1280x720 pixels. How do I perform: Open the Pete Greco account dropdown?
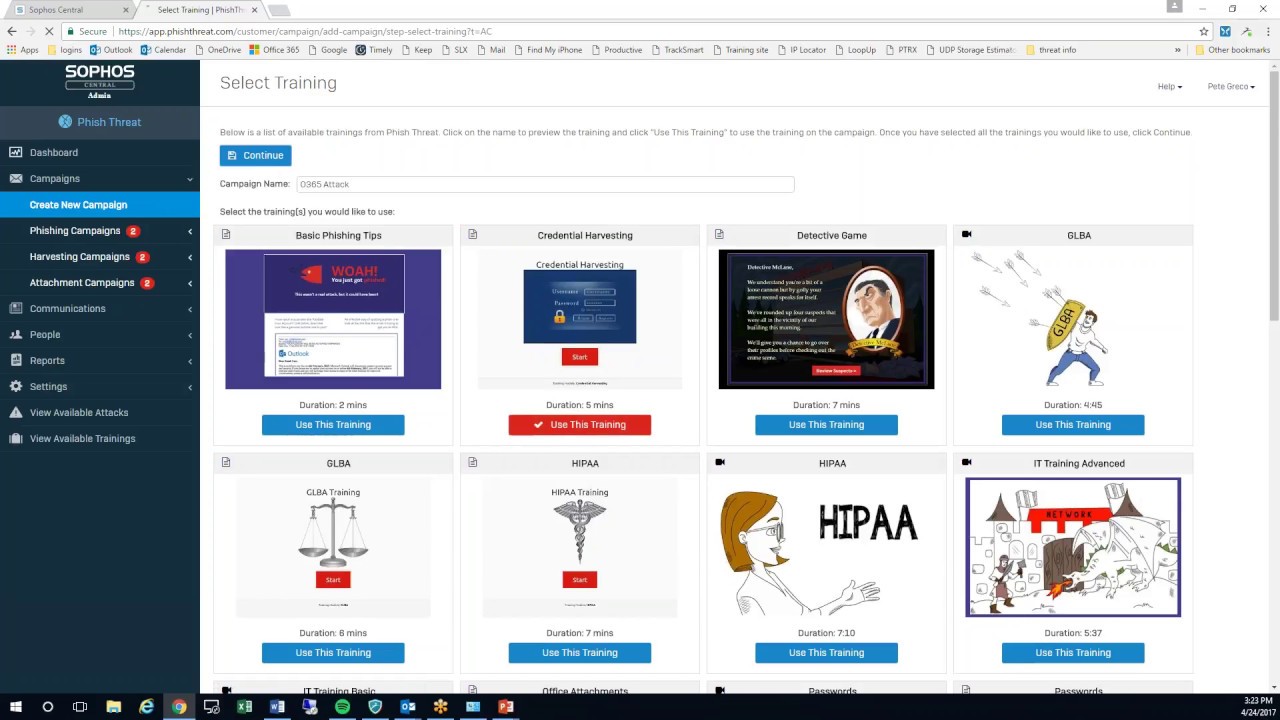(x=1231, y=86)
